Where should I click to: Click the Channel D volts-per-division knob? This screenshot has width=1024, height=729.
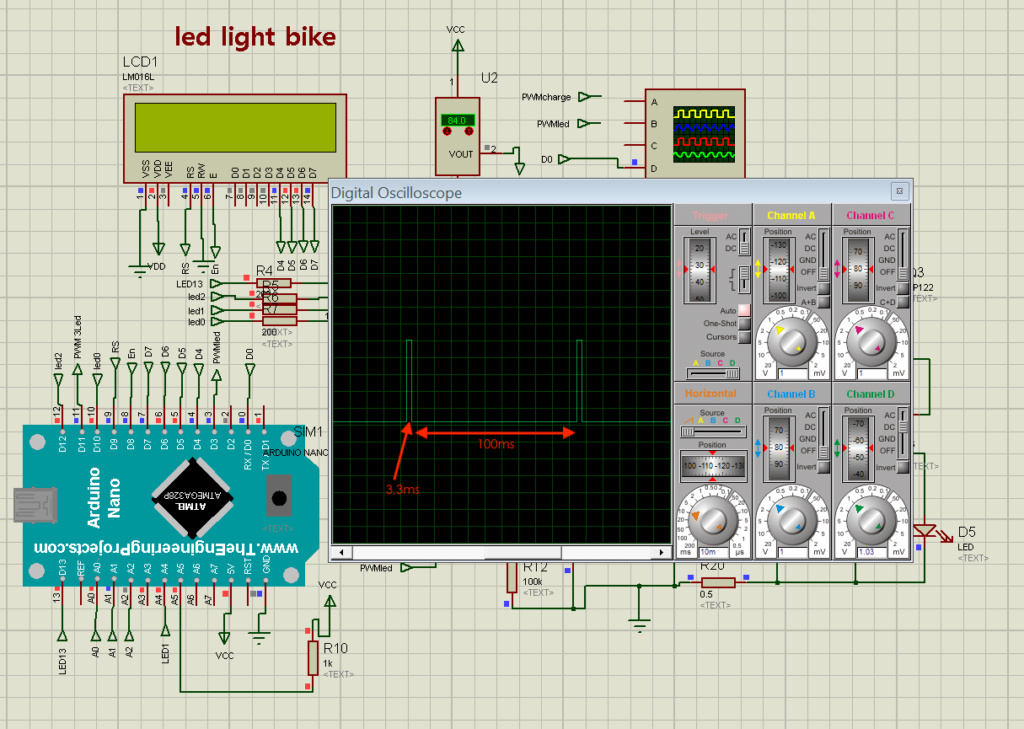point(871,520)
